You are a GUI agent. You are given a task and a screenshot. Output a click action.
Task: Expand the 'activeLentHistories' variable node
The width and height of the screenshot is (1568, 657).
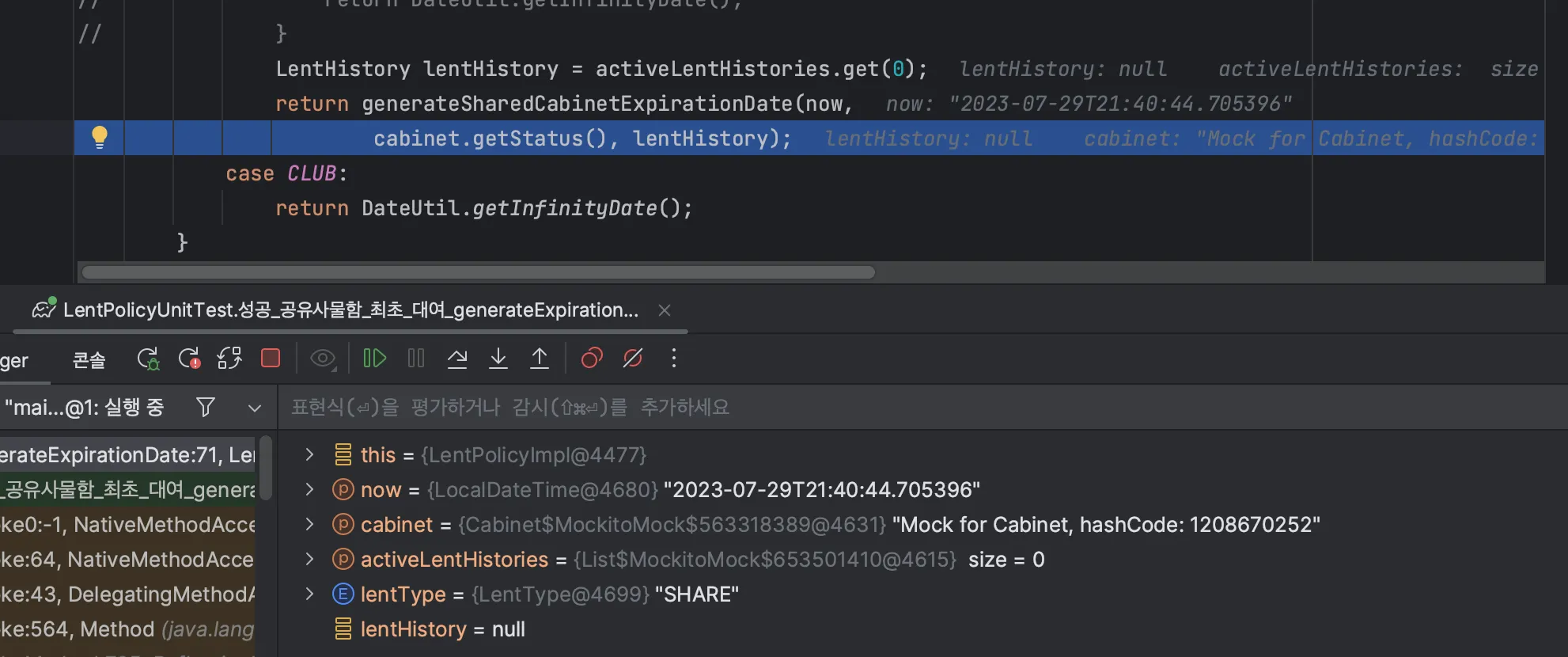tap(309, 560)
